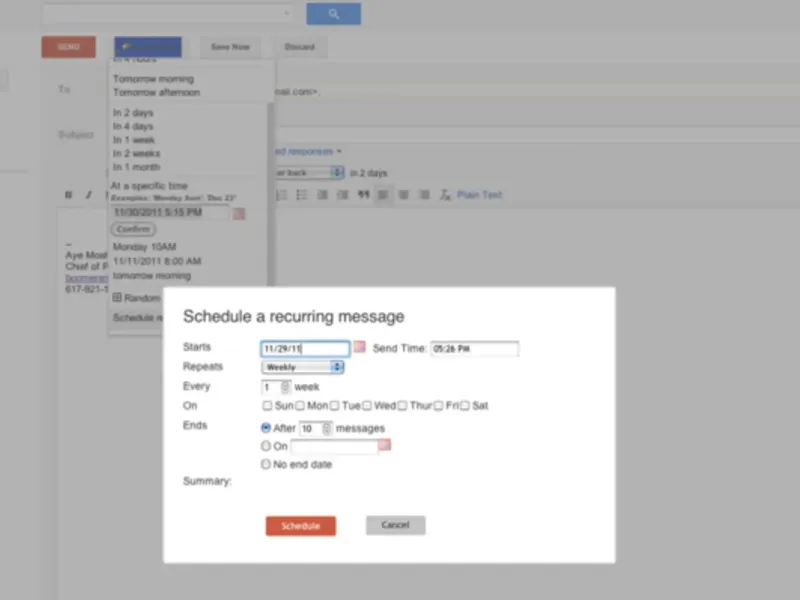This screenshot has width=800, height=600.
Task: Check the Thur day checkbox
Action: pyautogui.click(x=402, y=406)
